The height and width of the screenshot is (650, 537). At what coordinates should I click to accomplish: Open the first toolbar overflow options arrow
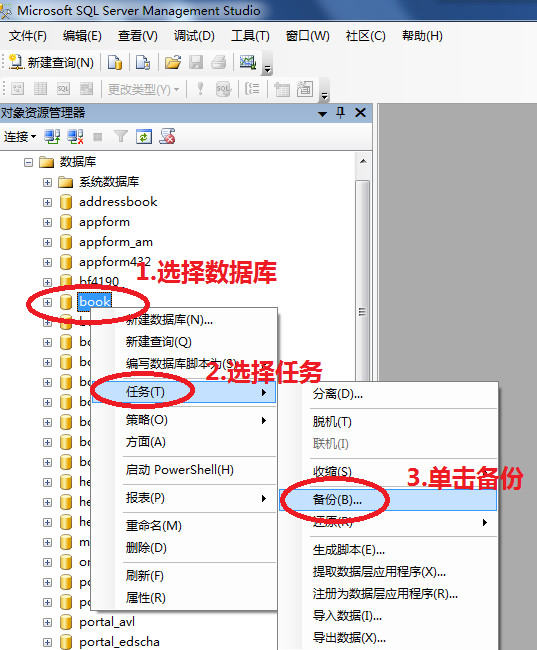267,68
